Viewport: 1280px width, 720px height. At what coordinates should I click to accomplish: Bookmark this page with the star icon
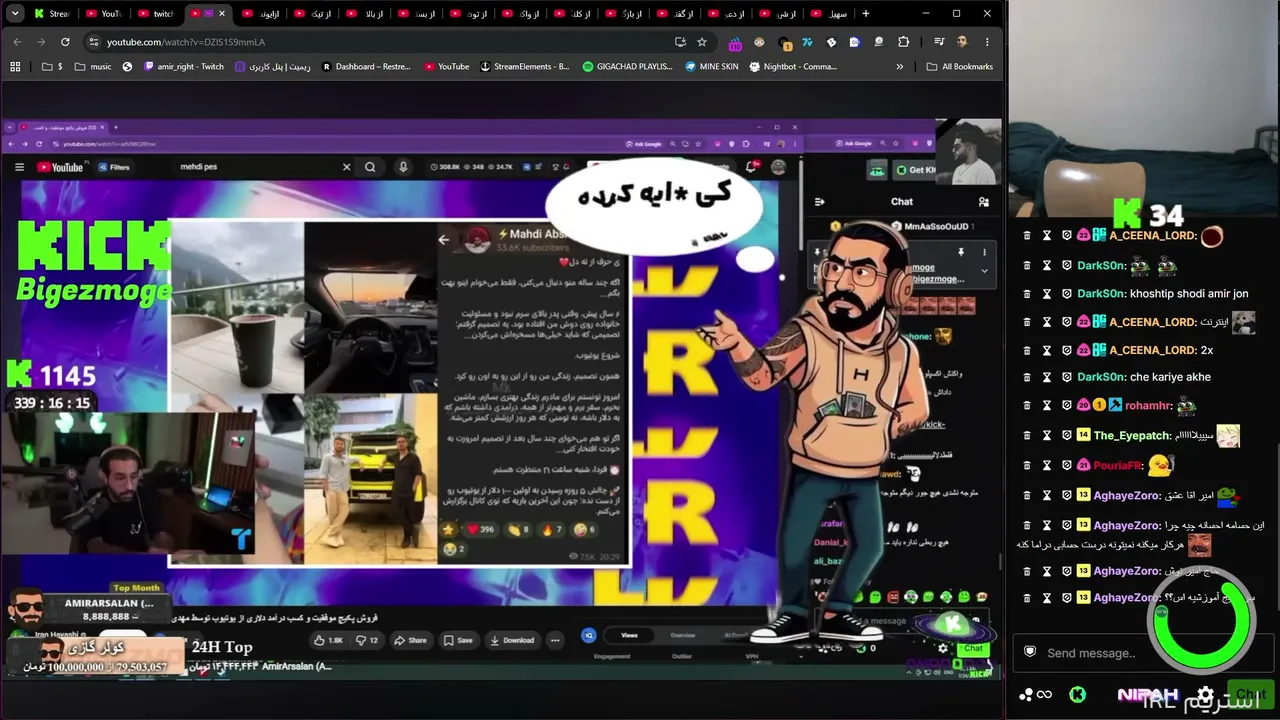pos(702,42)
